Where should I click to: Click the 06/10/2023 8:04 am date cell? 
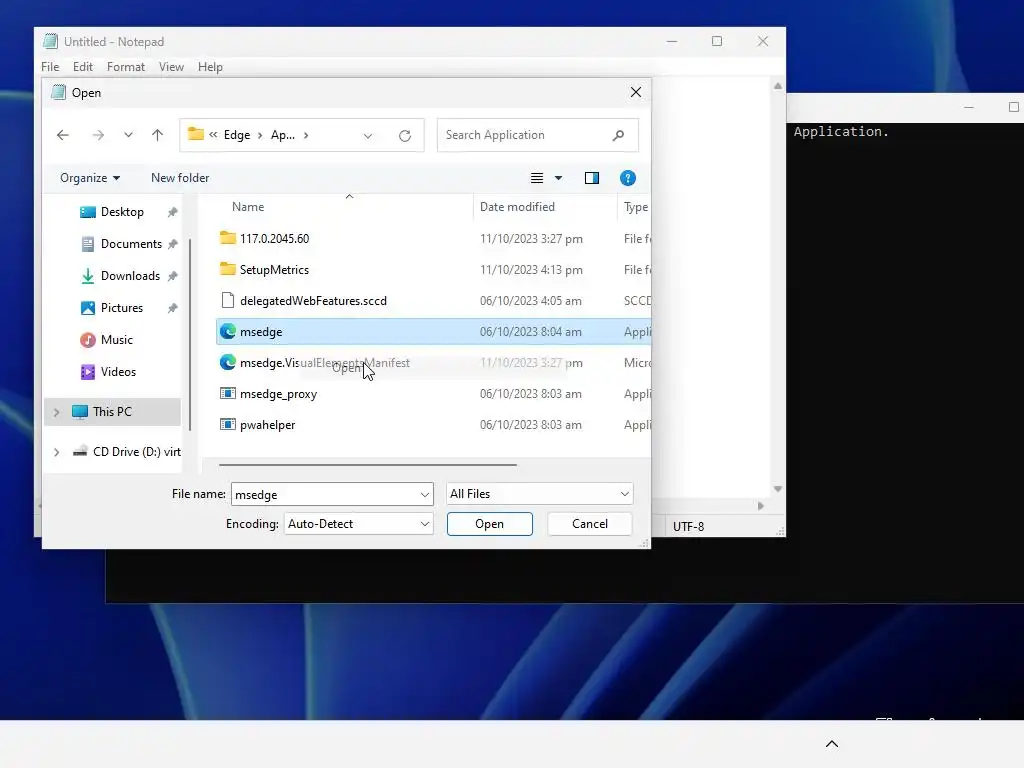coord(530,332)
